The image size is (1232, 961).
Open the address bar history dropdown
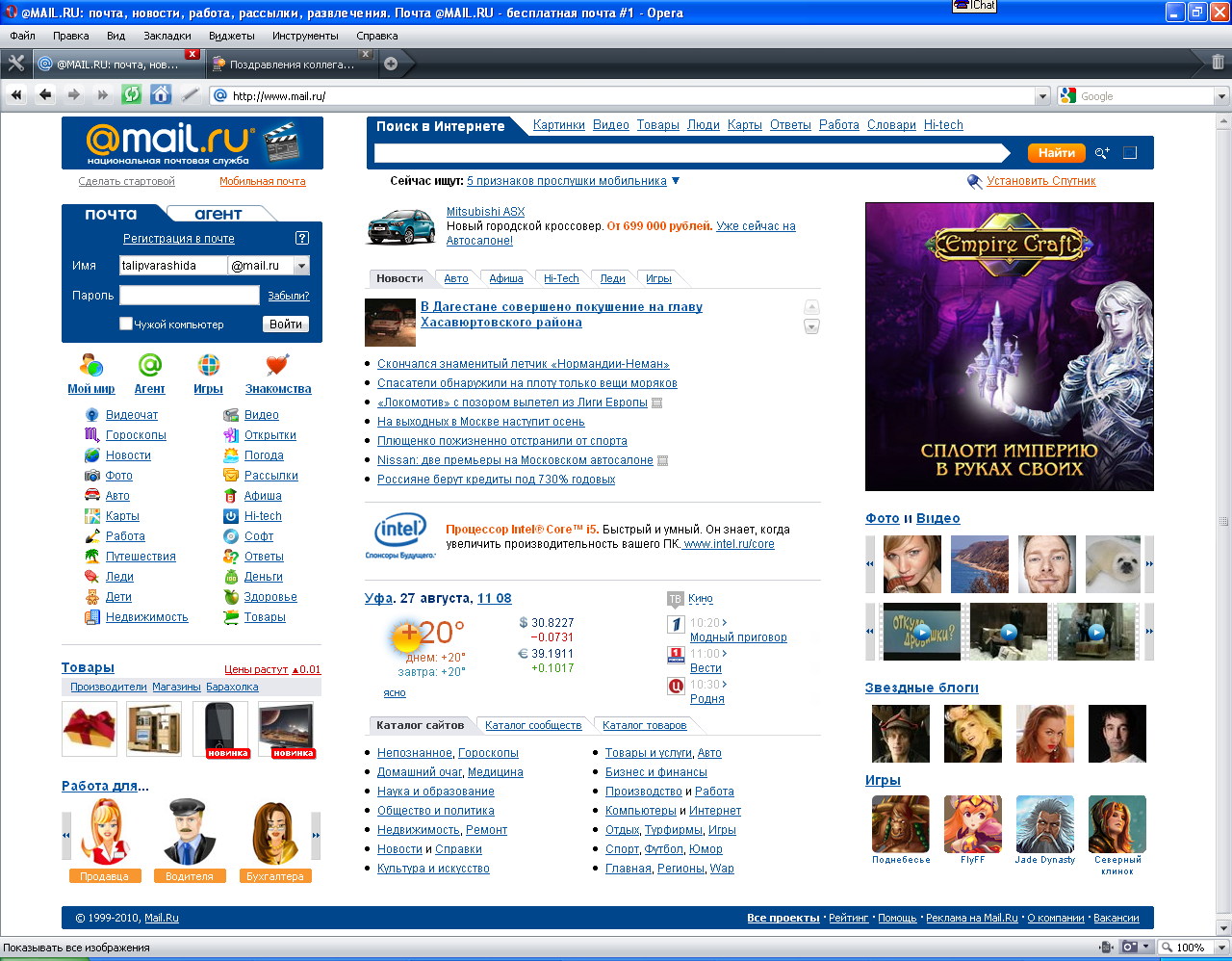(x=1042, y=96)
